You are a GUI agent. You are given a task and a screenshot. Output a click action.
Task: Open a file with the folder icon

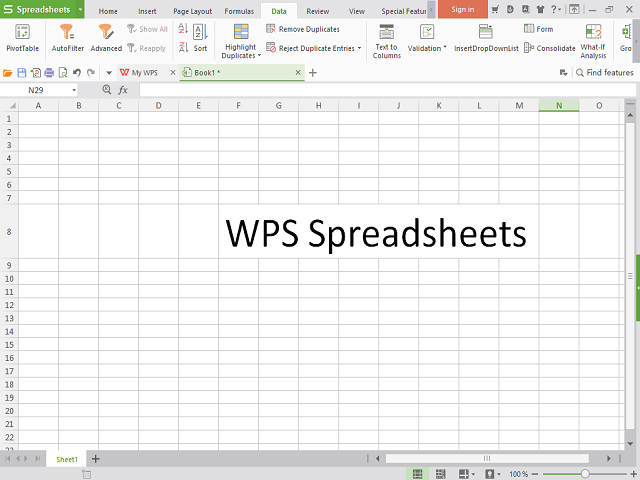[8, 73]
